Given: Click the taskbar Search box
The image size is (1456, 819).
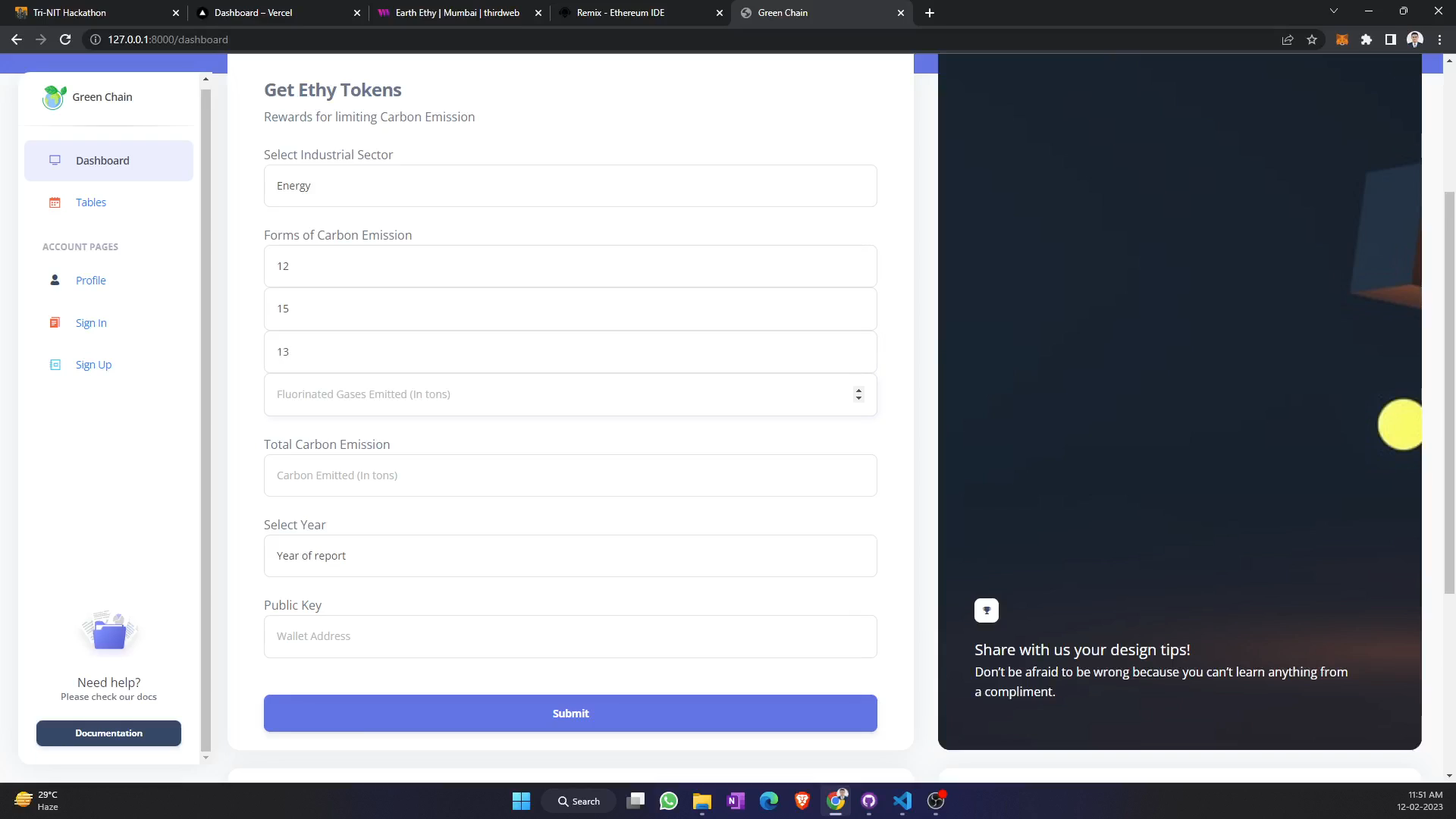Looking at the screenshot, I should pyautogui.click(x=579, y=801).
